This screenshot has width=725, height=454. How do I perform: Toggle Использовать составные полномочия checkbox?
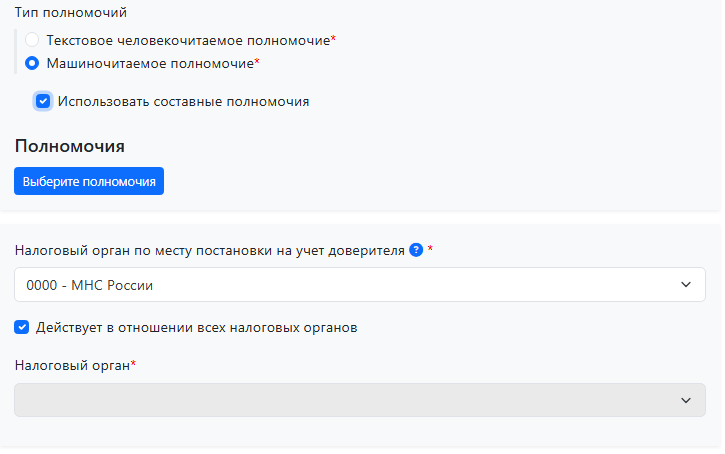click(x=43, y=101)
